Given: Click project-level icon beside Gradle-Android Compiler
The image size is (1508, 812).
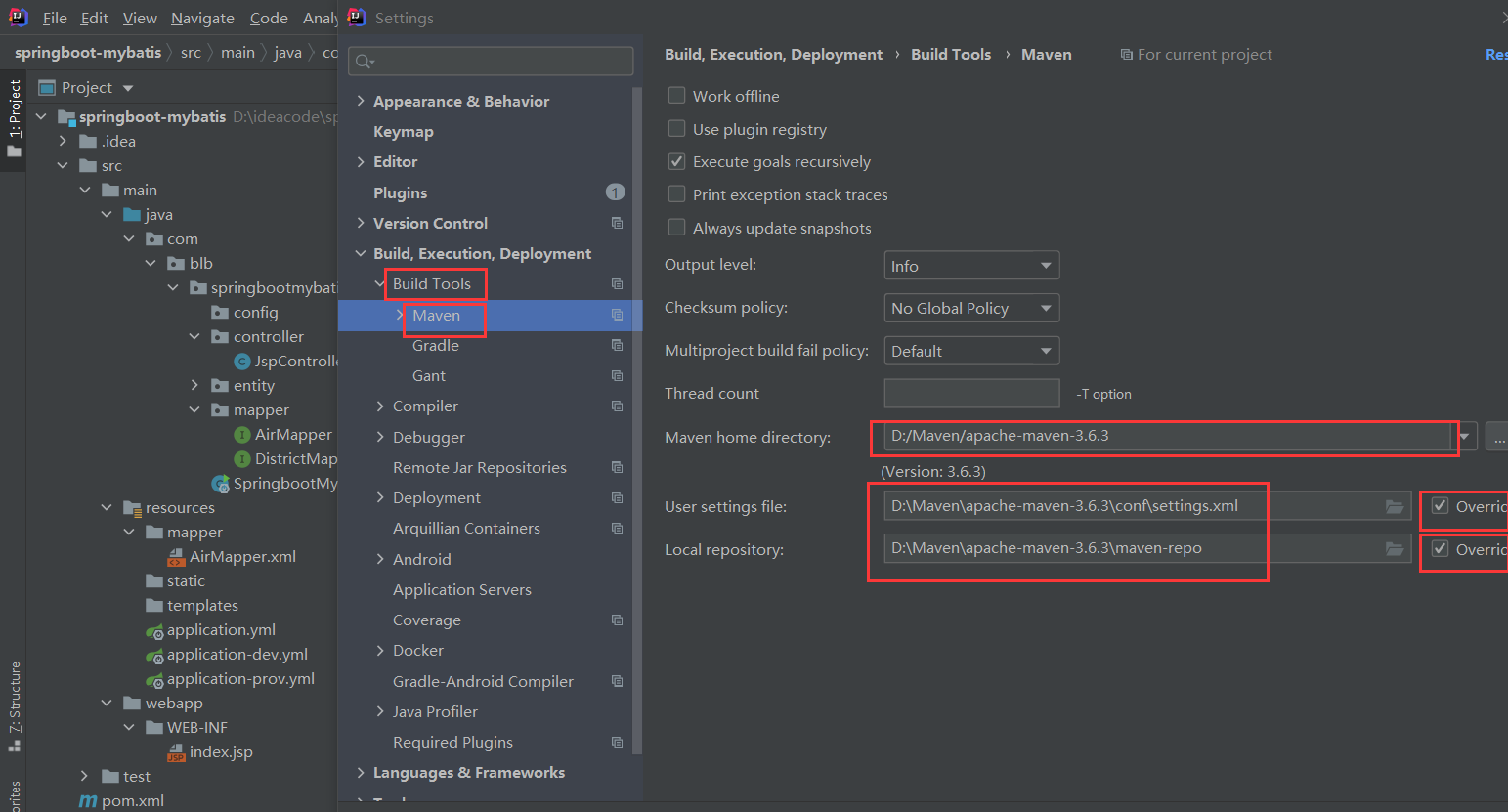Looking at the screenshot, I should pyautogui.click(x=617, y=681).
